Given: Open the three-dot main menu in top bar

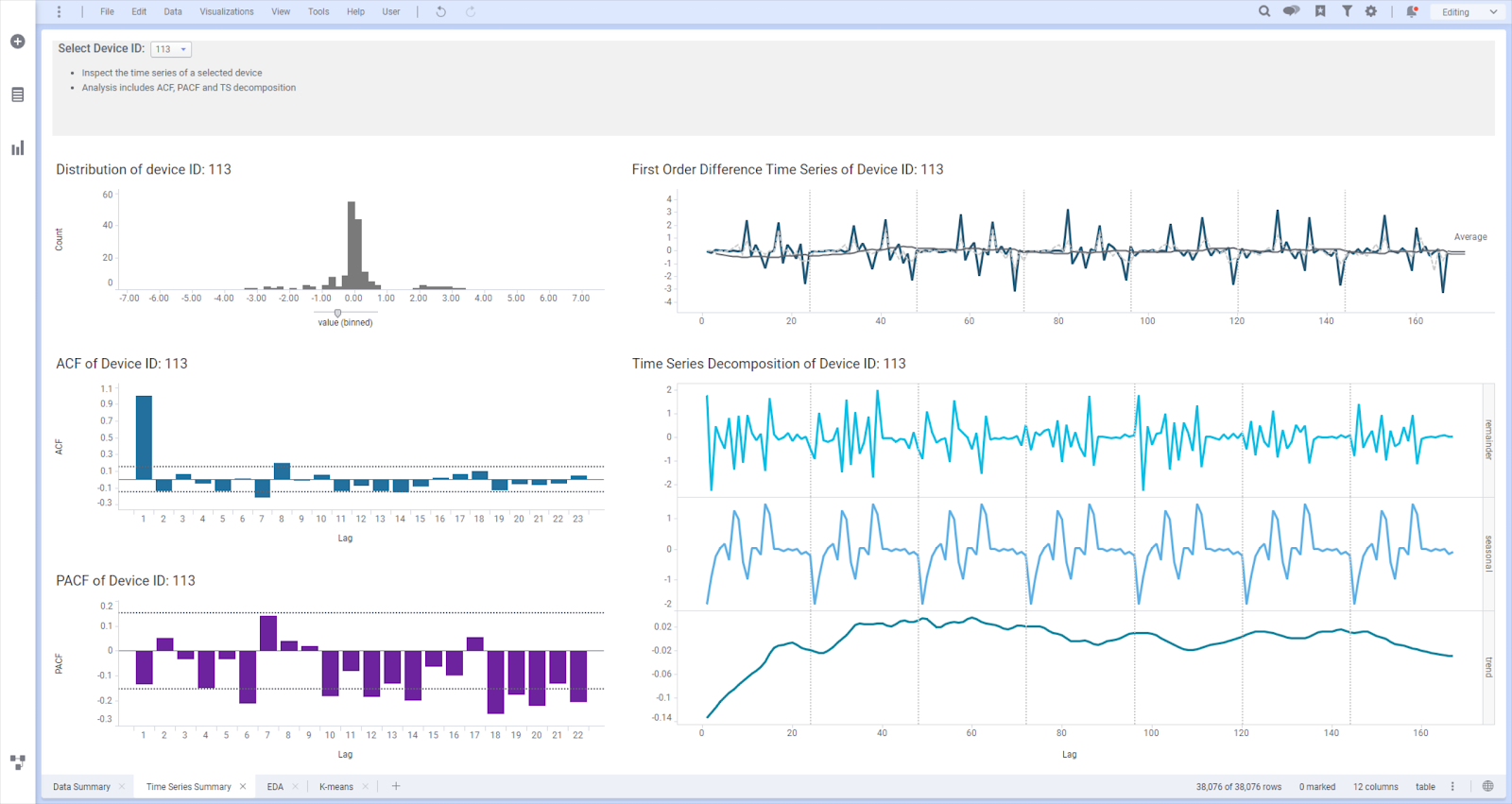Looking at the screenshot, I should point(59,12).
